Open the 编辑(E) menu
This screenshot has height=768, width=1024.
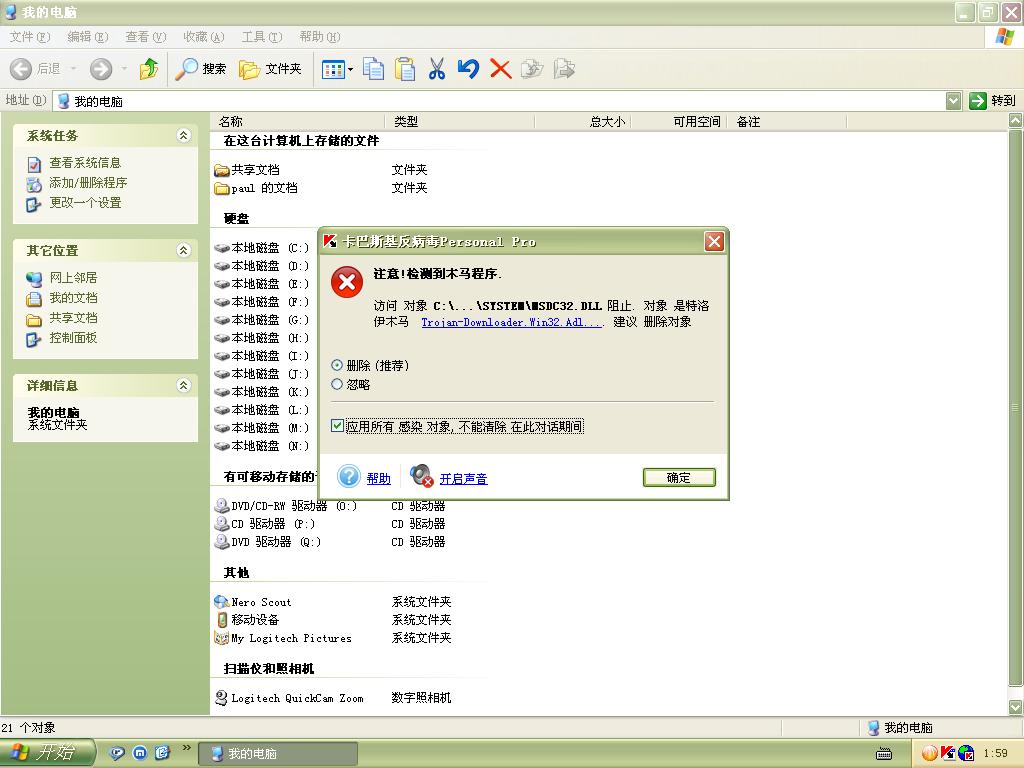88,37
